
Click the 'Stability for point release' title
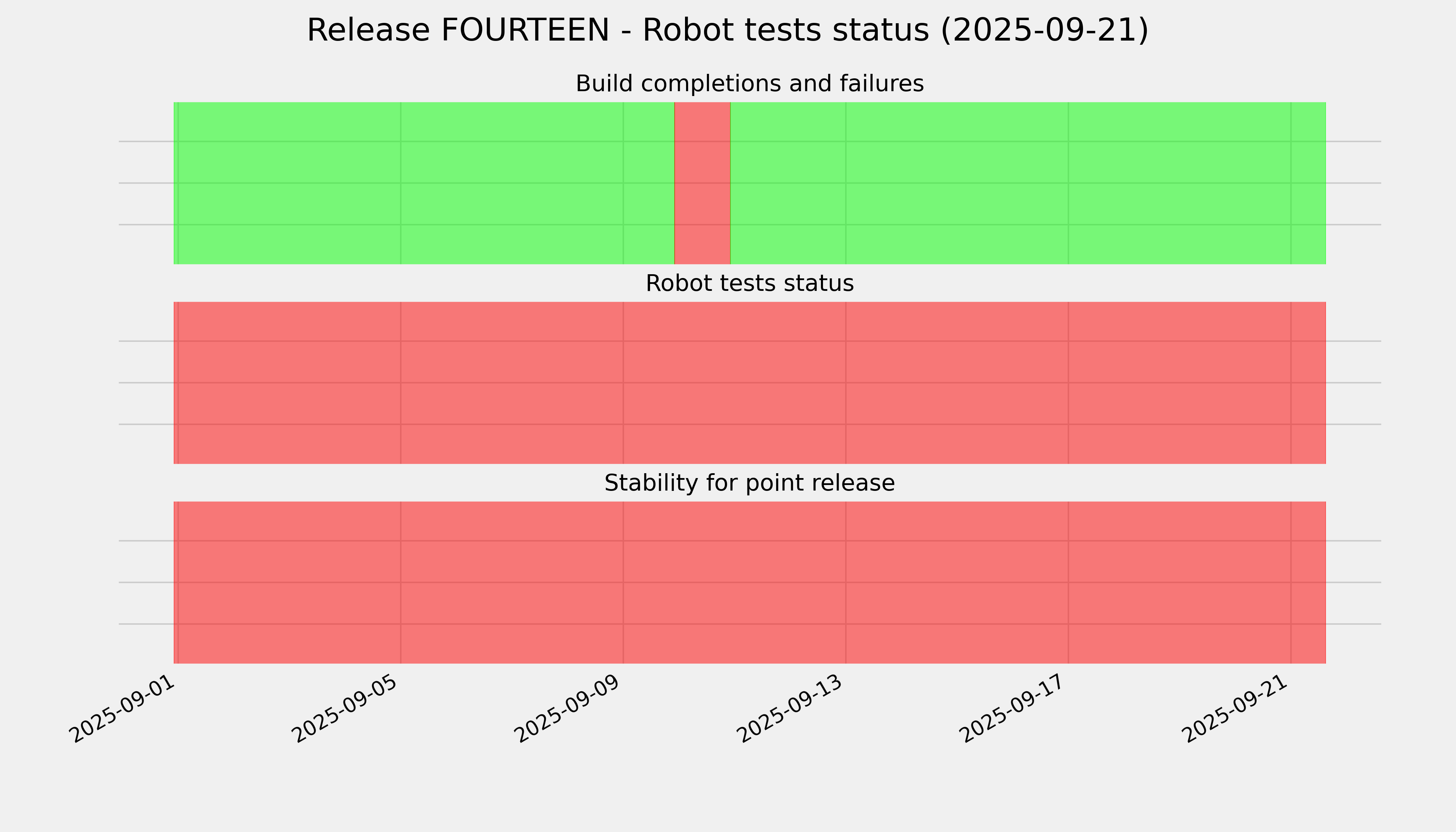(749, 484)
